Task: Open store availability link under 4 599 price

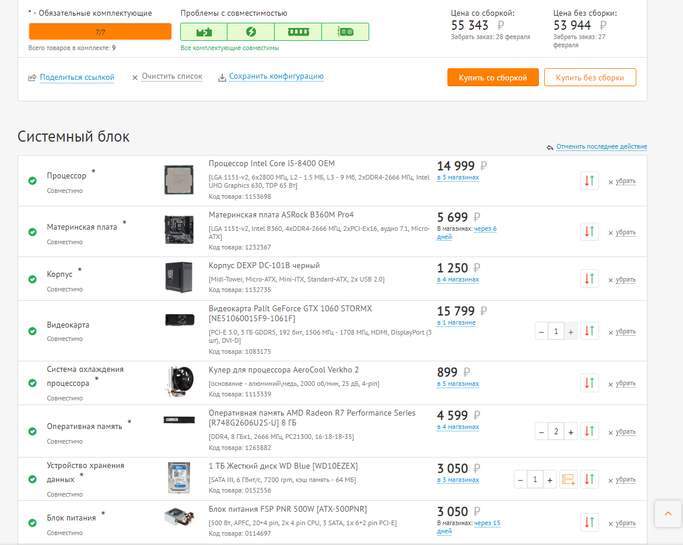Action: (x=458, y=427)
